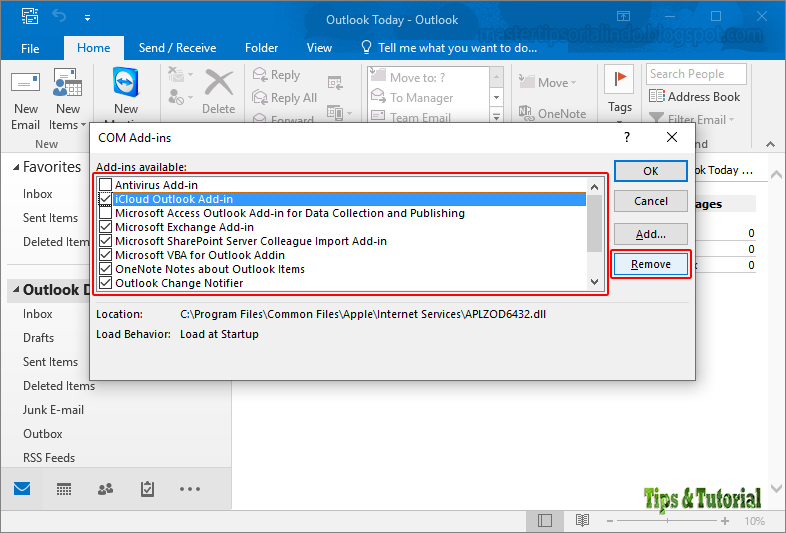Viewport: 786px width, 533px height.
Task: Click the Remove button
Action: click(x=651, y=264)
